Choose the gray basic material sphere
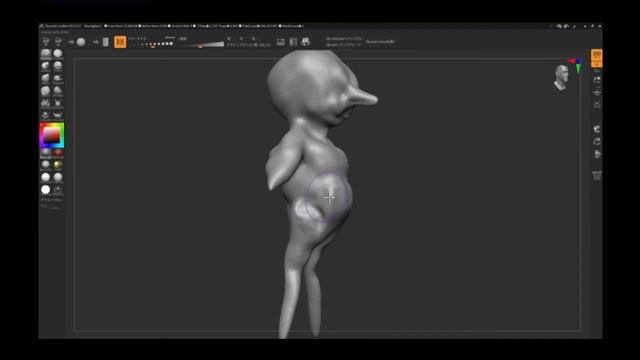This screenshot has width=640, height=360. click(x=46, y=153)
